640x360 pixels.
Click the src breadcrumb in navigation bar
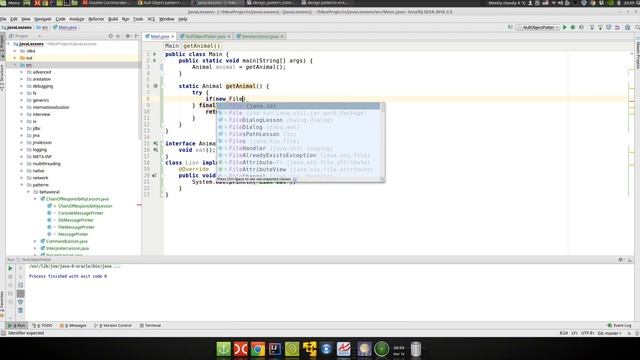click(42, 27)
